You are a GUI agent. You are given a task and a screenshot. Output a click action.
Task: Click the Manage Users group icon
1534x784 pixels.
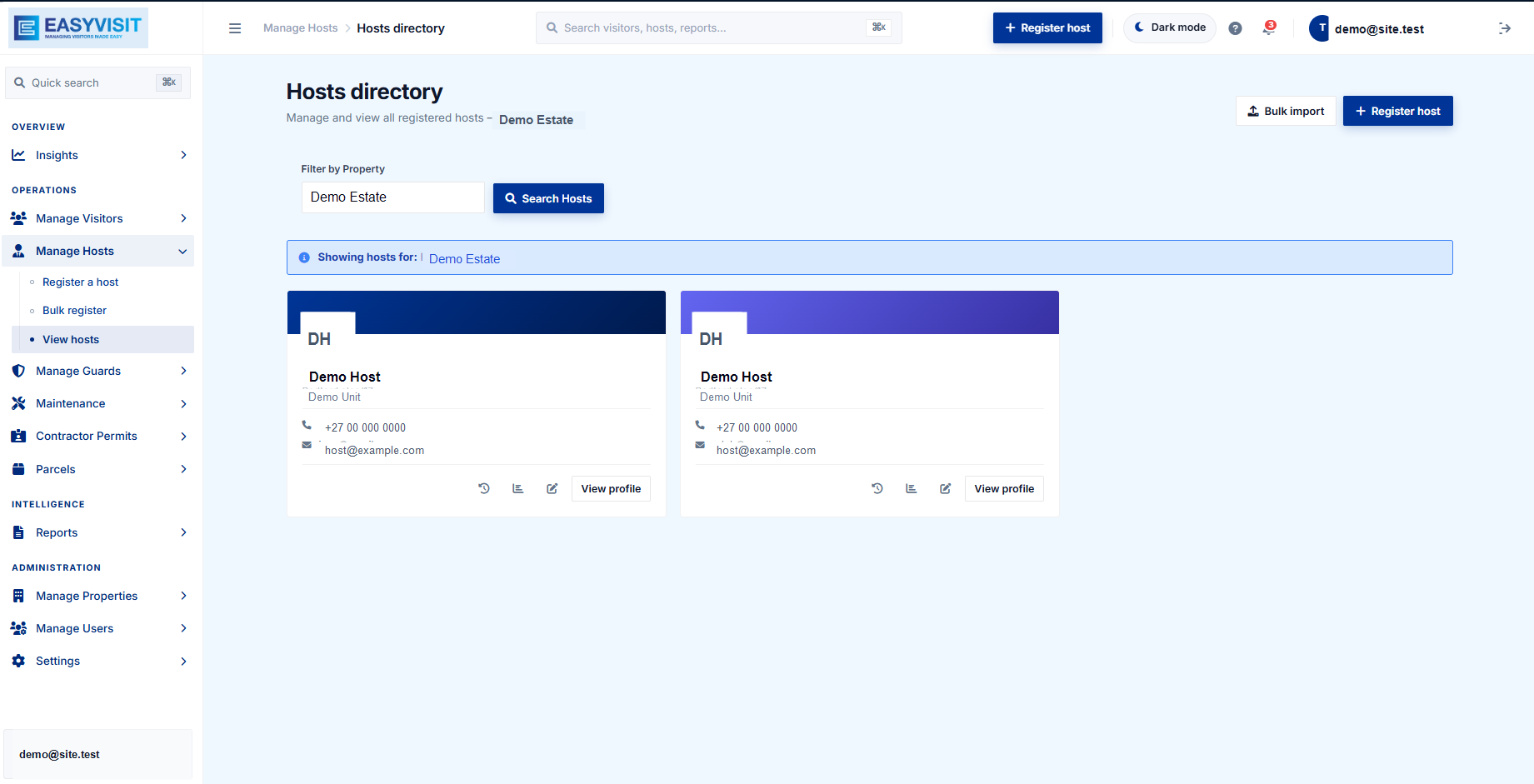pos(18,628)
